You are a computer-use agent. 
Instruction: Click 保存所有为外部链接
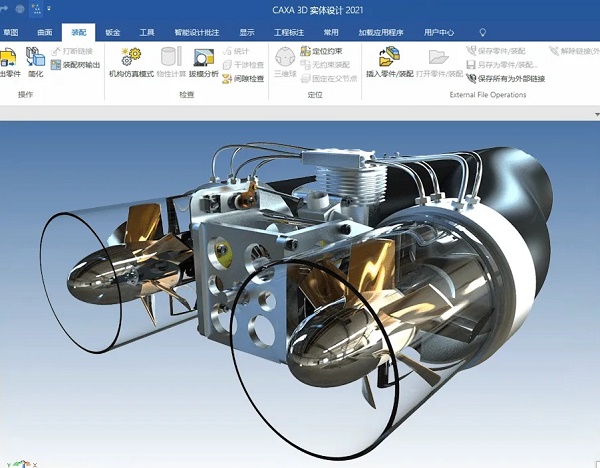(507, 77)
